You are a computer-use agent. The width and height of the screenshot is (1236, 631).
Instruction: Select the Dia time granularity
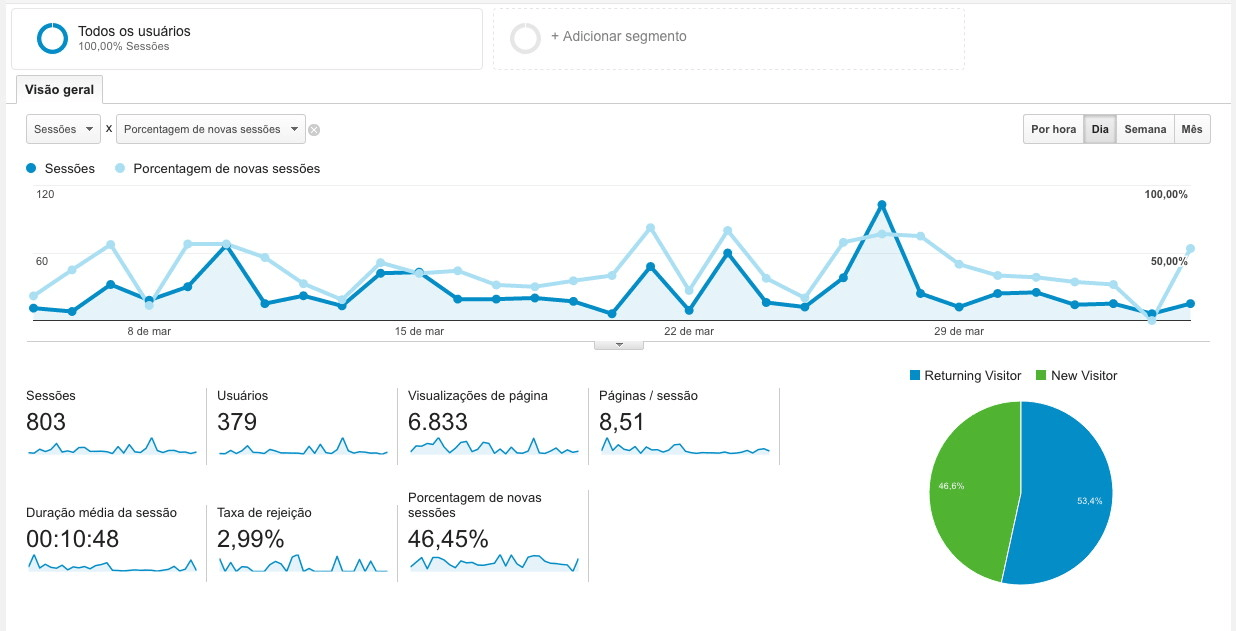tap(1100, 129)
